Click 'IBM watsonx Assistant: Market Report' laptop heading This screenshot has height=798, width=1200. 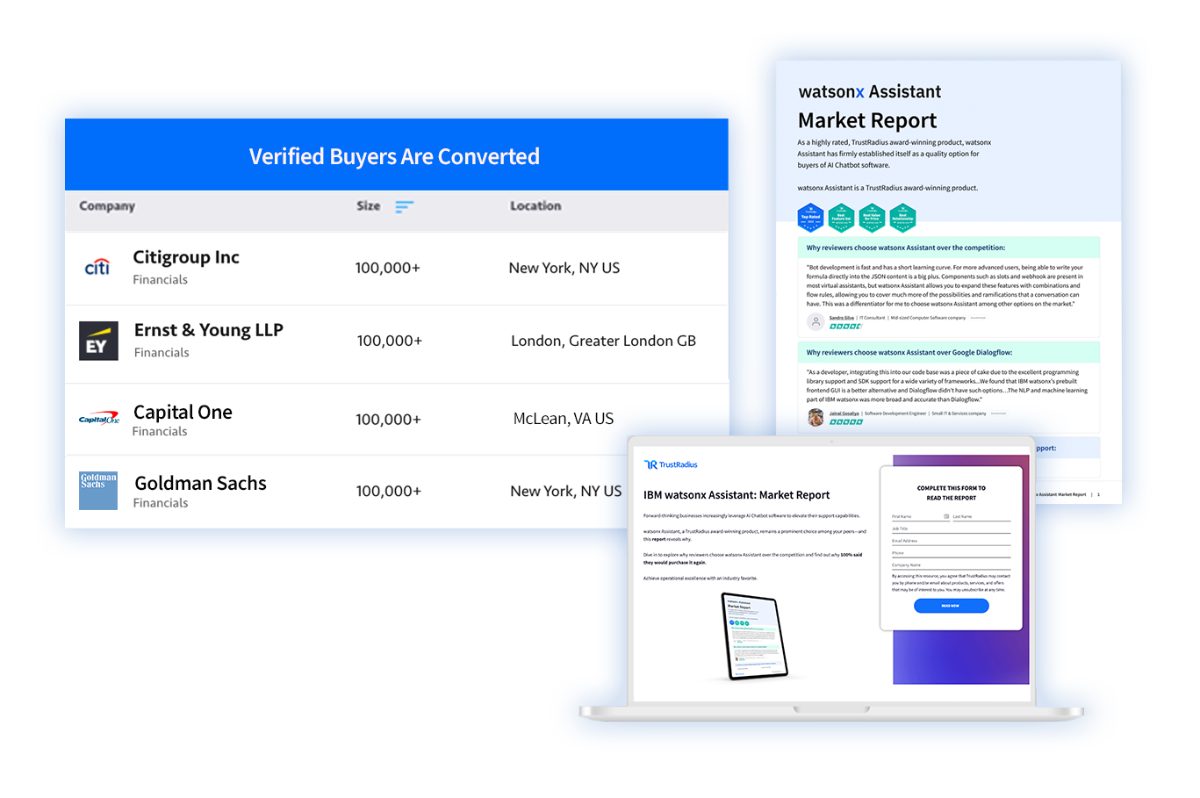coord(736,495)
